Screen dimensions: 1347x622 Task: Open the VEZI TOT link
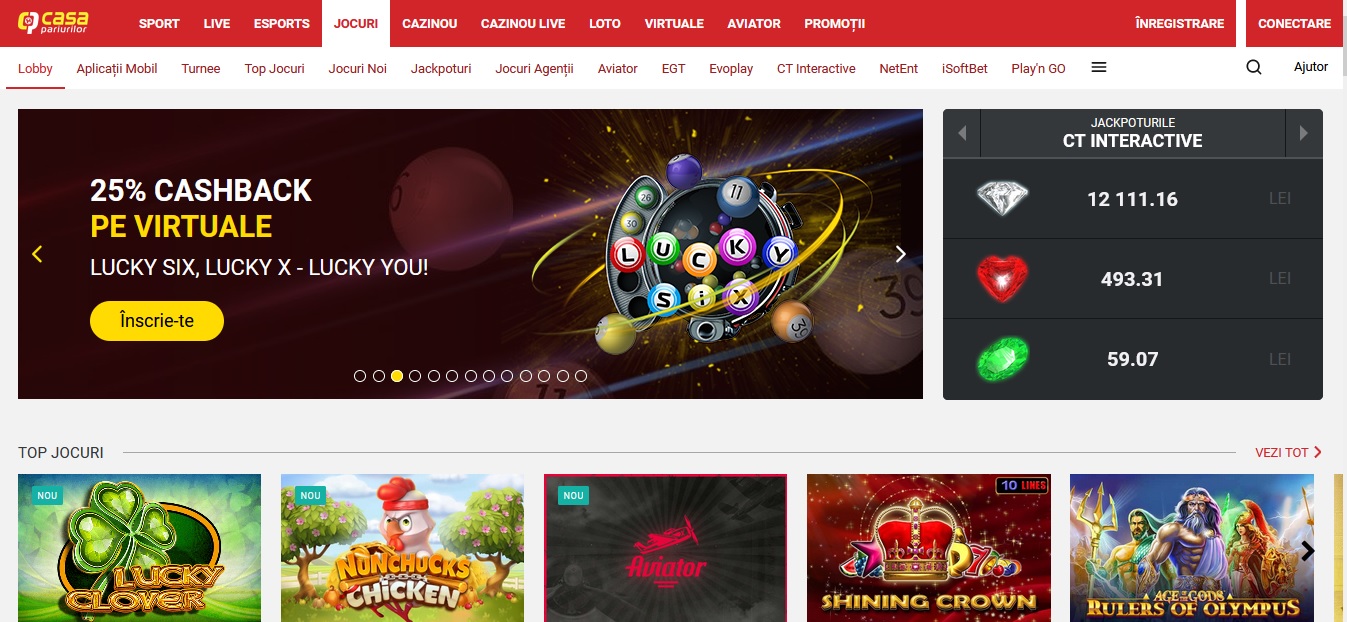coord(1288,453)
